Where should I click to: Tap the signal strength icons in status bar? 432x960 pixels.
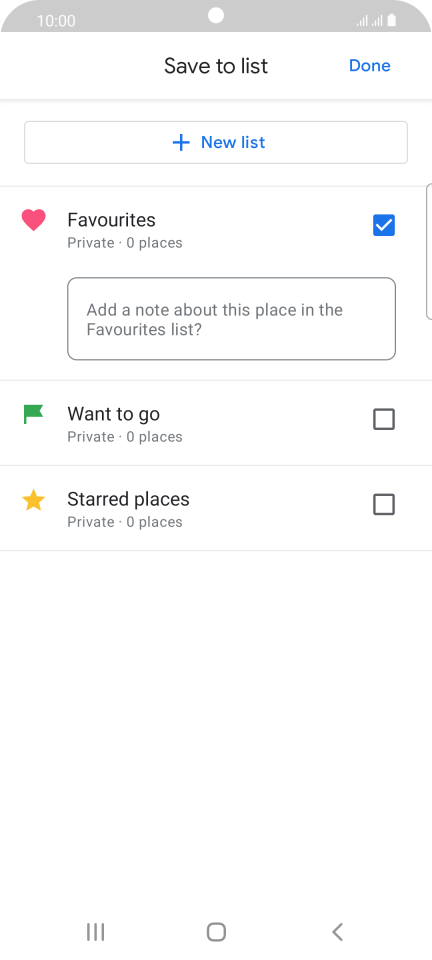click(370, 21)
